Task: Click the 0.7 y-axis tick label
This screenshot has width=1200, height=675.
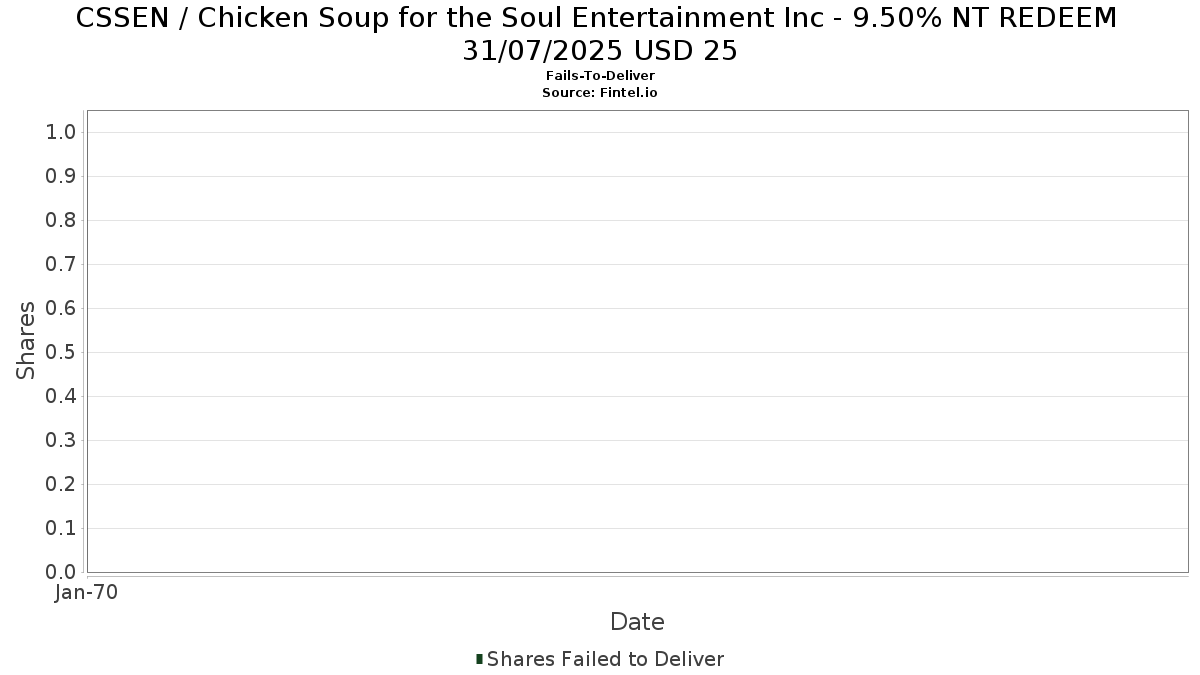Action: (62, 265)
